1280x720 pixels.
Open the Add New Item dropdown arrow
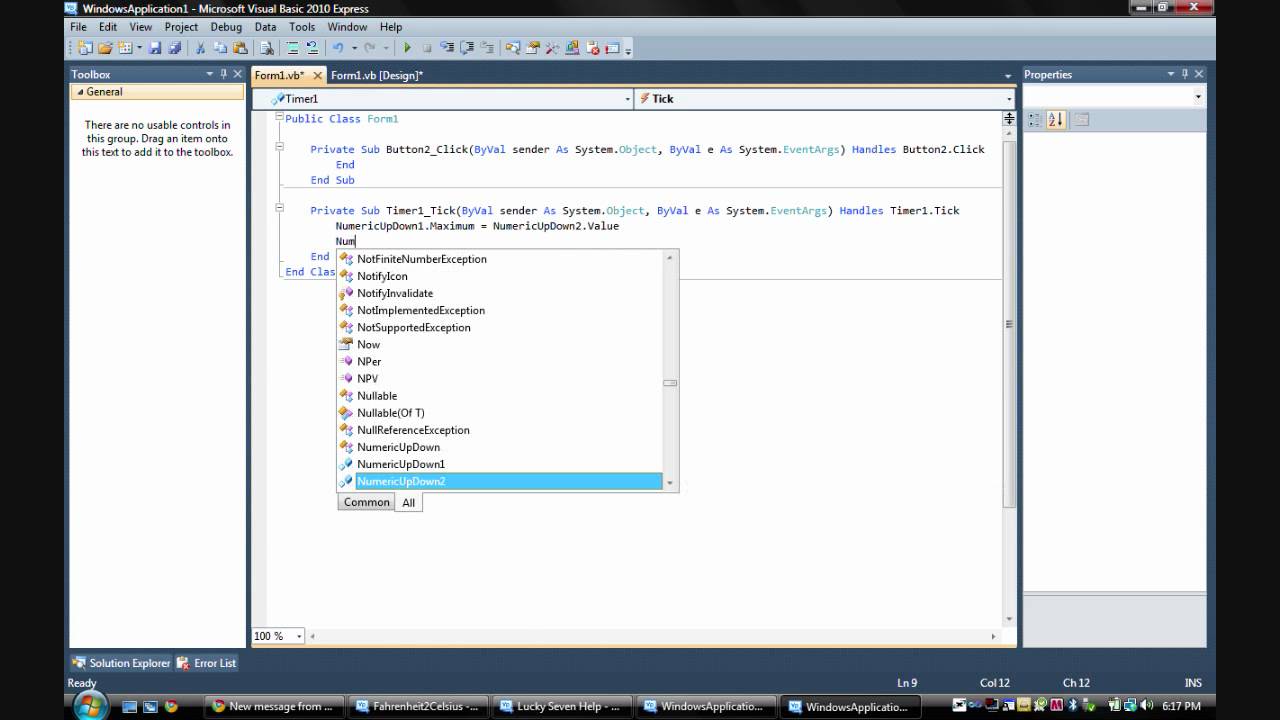click(x=139, y=48)
